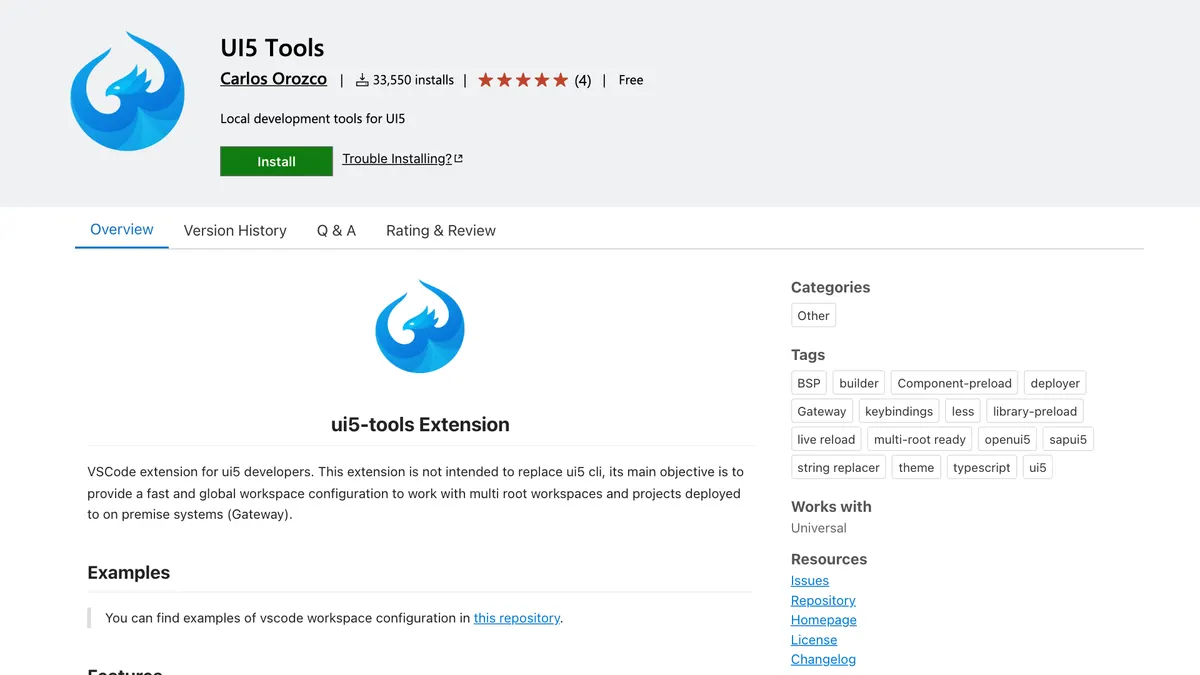This screenshot has height=675, width=1200.
Task: Select the deployer tag
Action: coord(1055,383)
